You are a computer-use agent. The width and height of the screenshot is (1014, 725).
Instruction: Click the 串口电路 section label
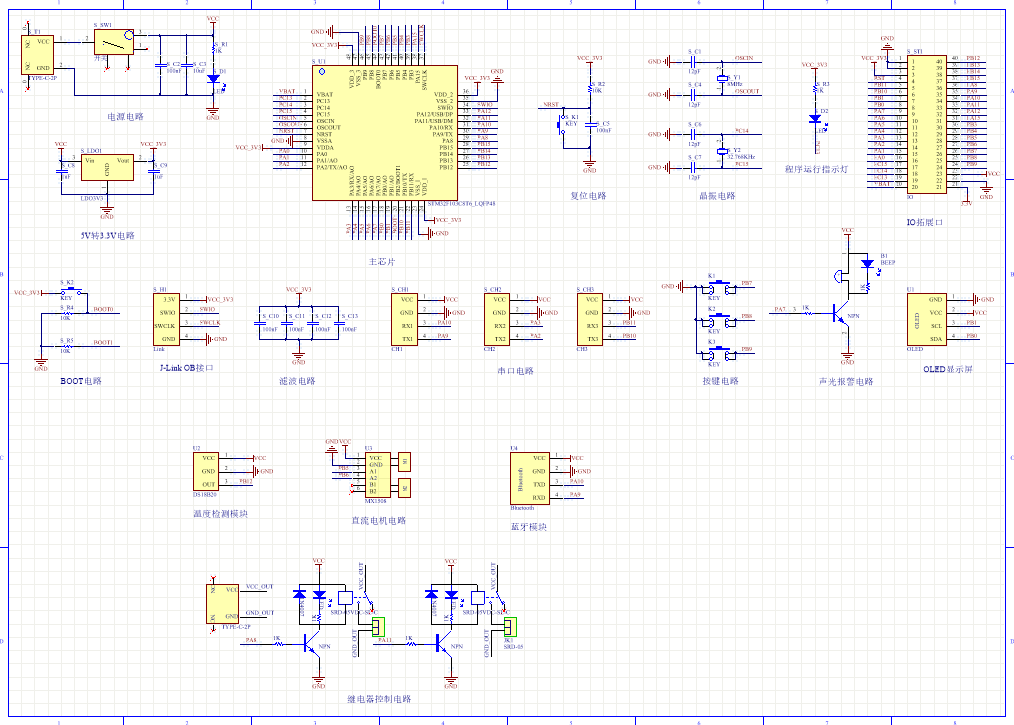515,371
